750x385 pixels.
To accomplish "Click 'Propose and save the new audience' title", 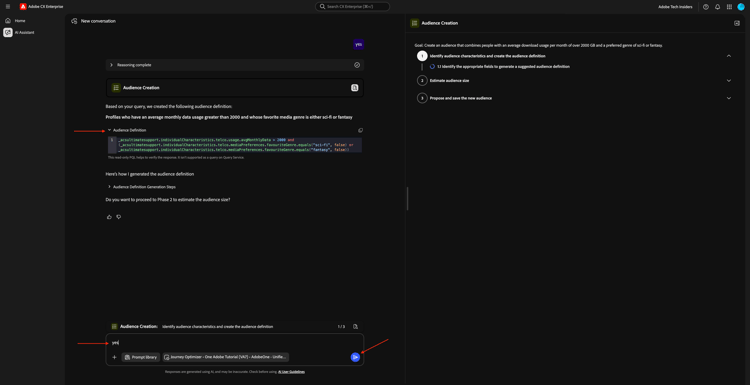I will point(461,98).
